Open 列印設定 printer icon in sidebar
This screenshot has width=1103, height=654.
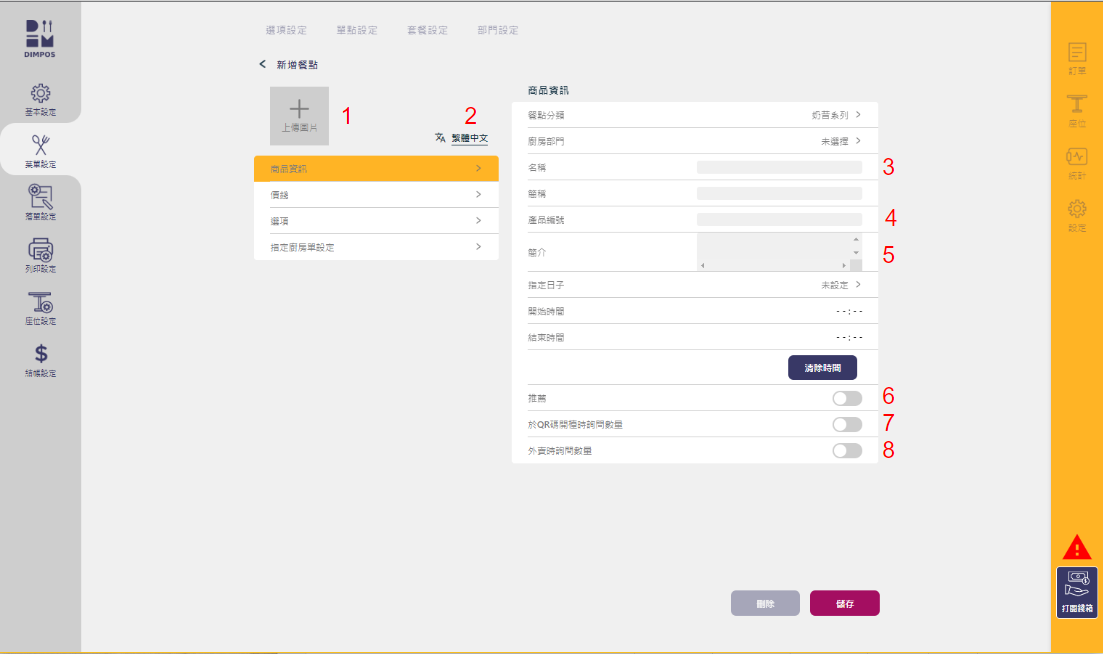click(x=40, y=250)
